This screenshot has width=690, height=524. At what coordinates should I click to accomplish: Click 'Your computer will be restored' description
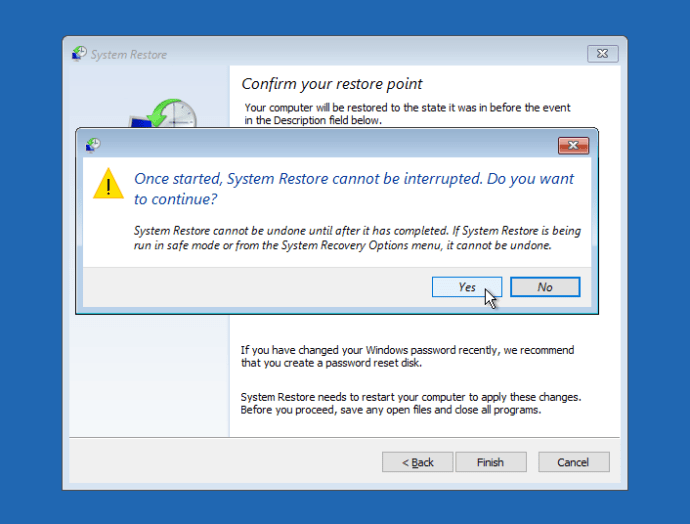point(407,114)
